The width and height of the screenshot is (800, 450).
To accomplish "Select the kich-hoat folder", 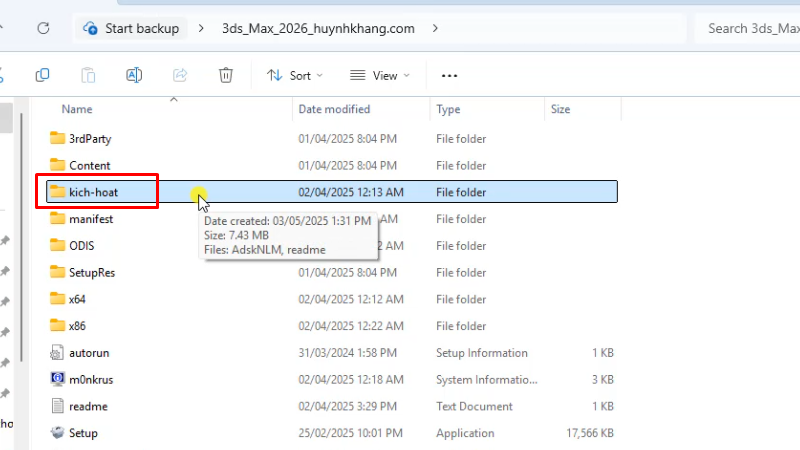I will click(x=97, y=191).
